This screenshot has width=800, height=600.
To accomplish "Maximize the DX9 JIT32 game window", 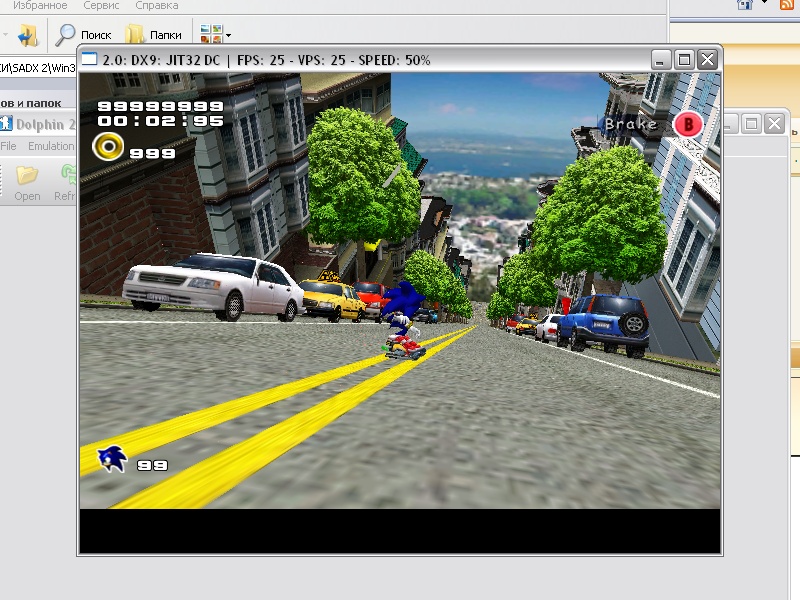I will point(685,60).
